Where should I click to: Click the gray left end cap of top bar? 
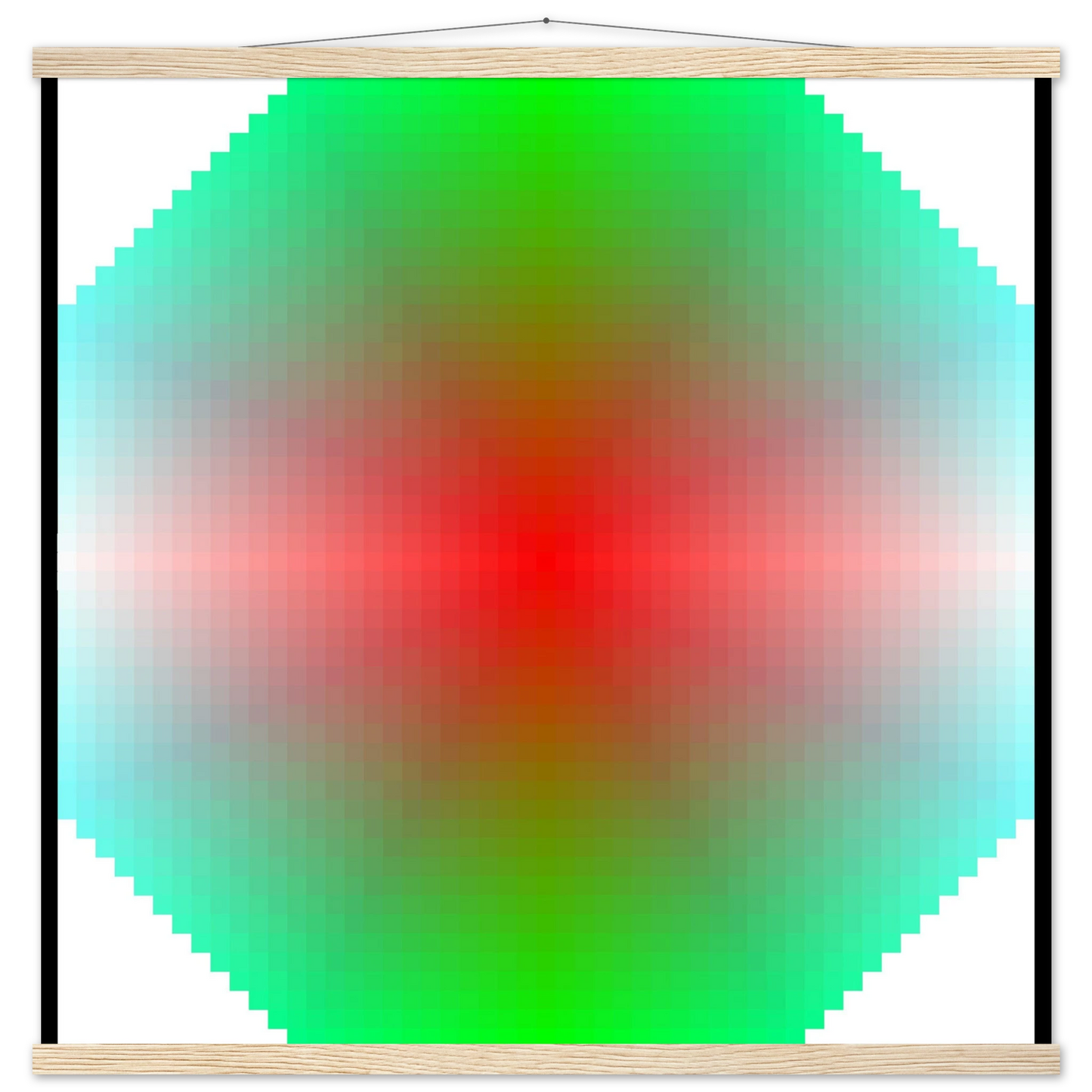[28, 61]
